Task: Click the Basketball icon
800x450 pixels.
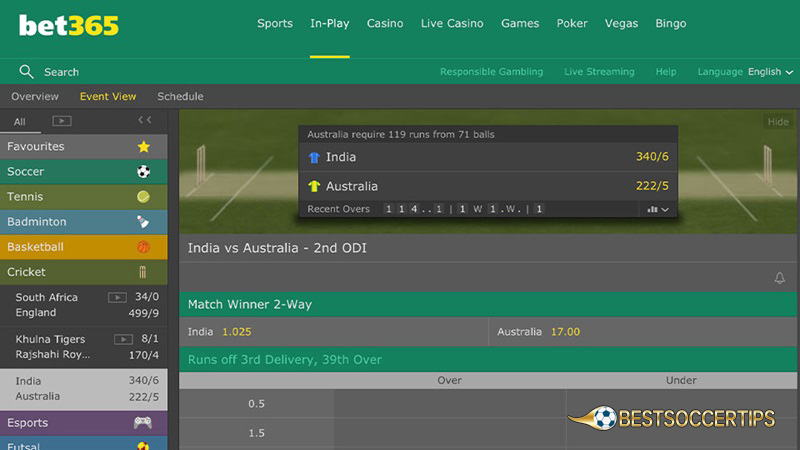Action: (143, 247)
